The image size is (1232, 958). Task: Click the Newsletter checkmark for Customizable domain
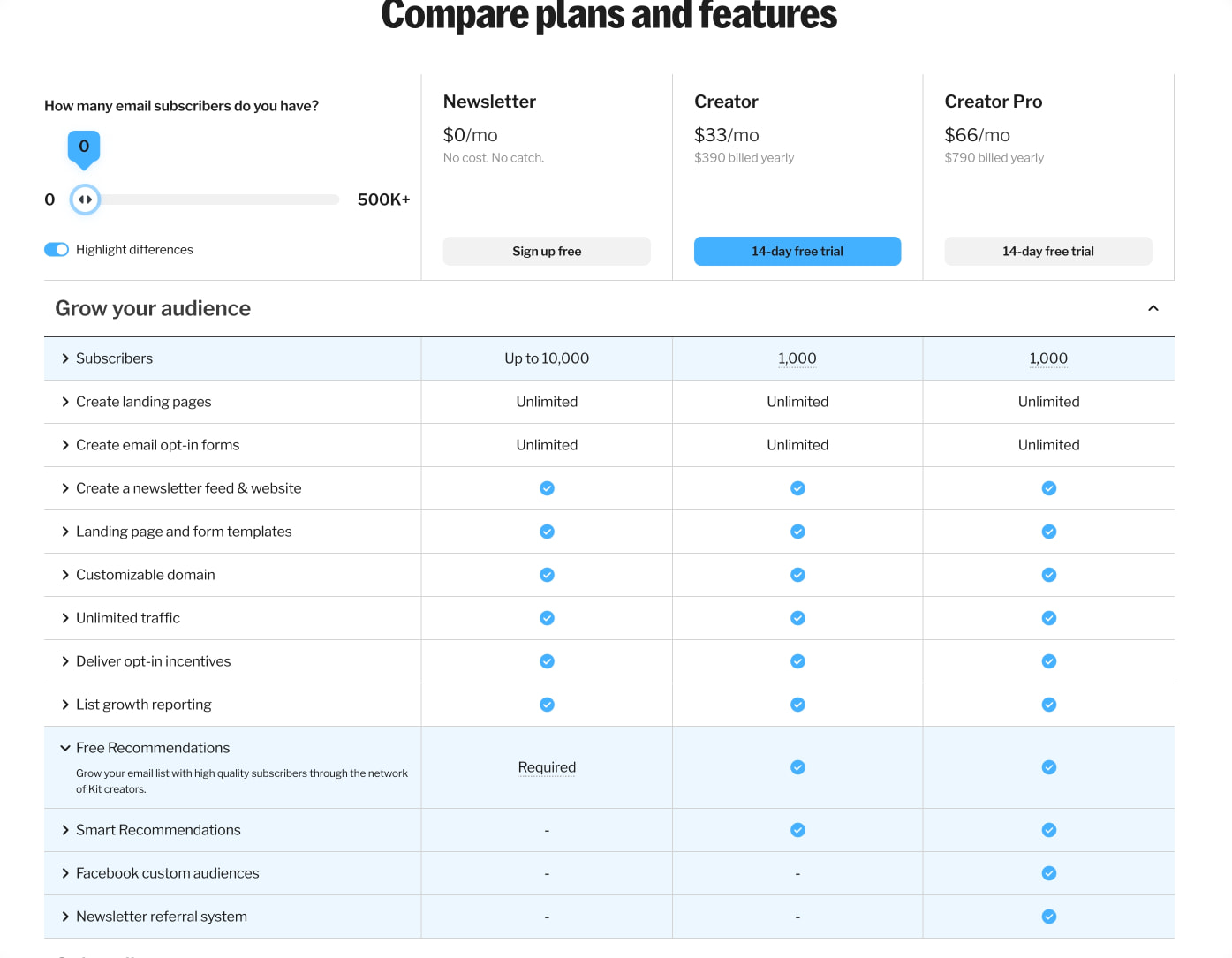pos(547,575)
